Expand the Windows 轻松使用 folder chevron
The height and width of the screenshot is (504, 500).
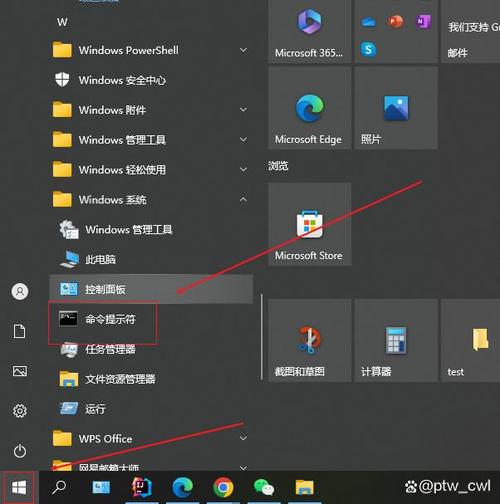click(x=244, y=169)
